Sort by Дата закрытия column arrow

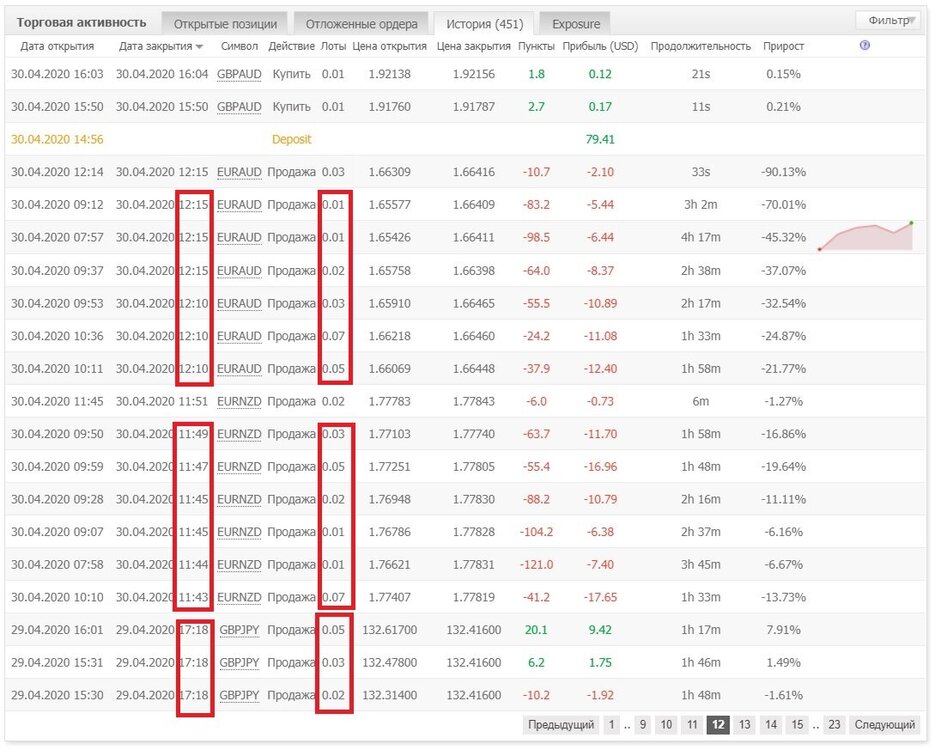tap(199, 47)
